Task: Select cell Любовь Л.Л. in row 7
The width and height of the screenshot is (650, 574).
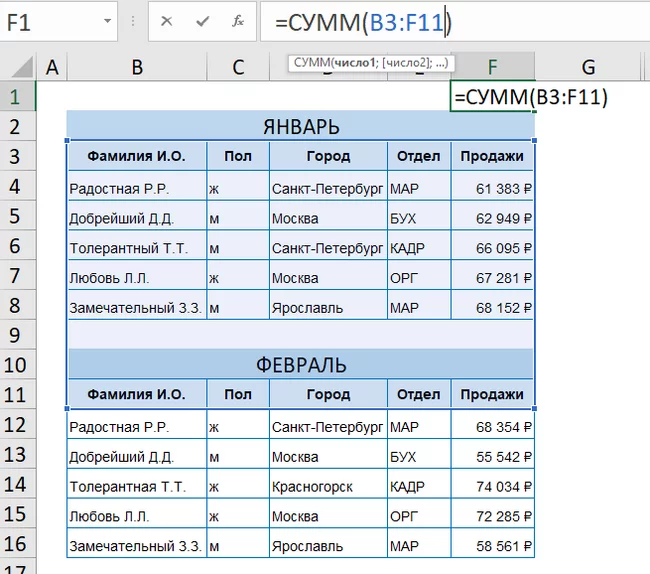Action: click(137, 276)
